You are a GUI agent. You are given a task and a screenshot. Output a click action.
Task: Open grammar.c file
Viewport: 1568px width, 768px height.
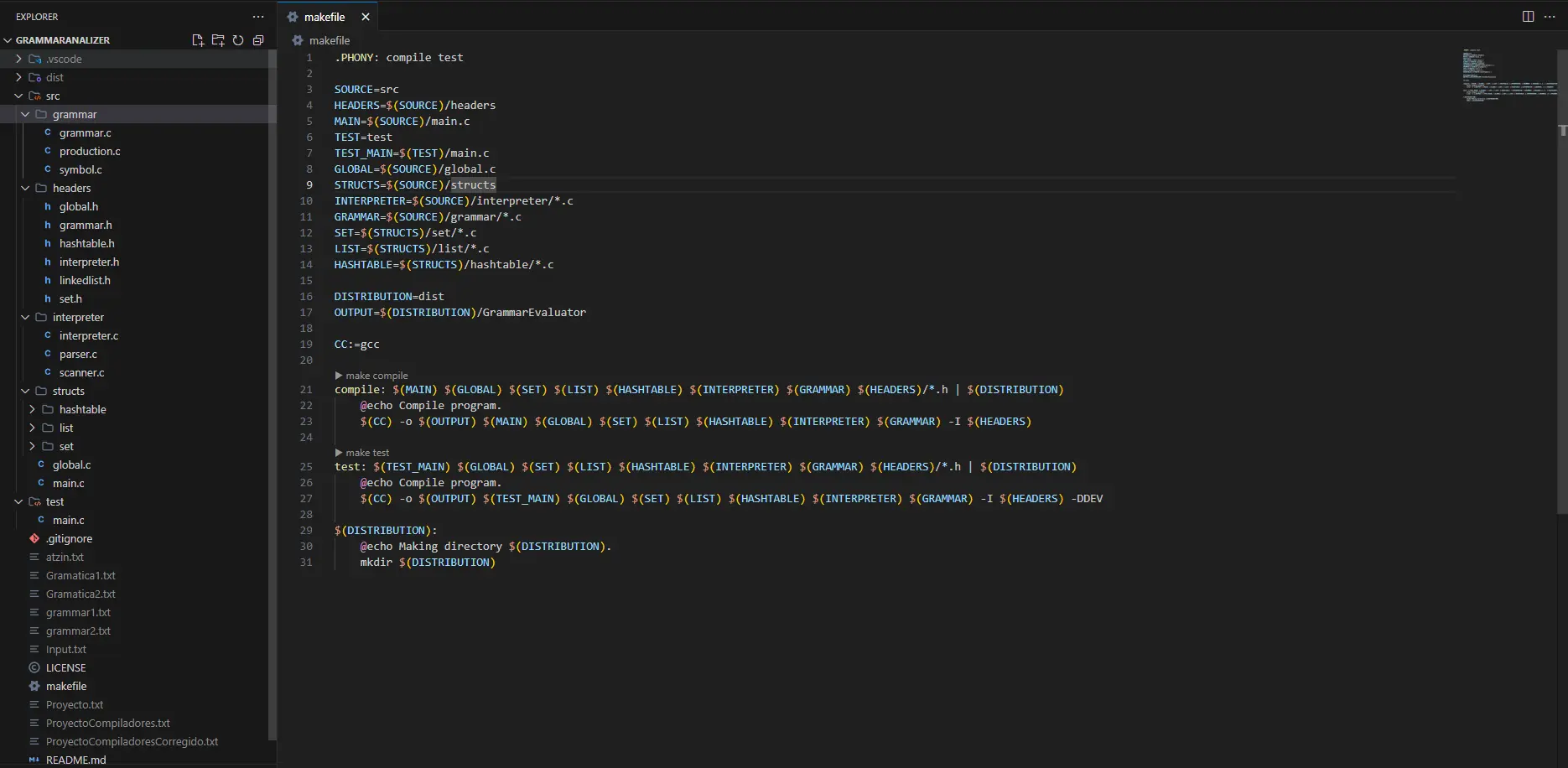(138, 132)
